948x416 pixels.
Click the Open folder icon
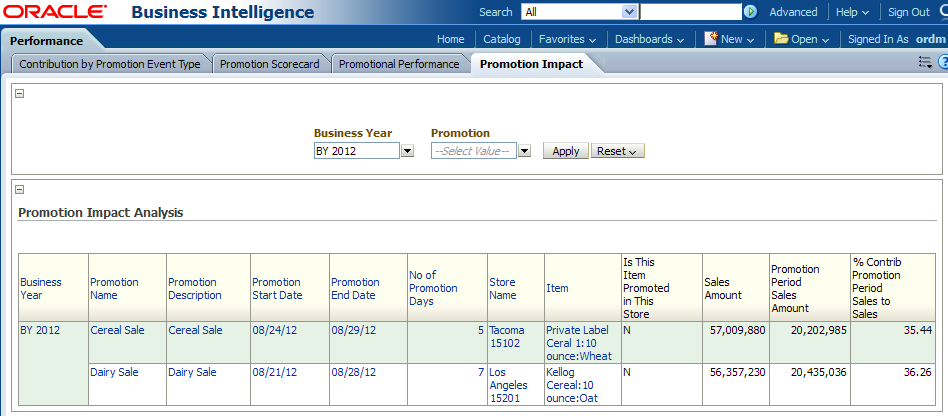(x=781, y=39)
